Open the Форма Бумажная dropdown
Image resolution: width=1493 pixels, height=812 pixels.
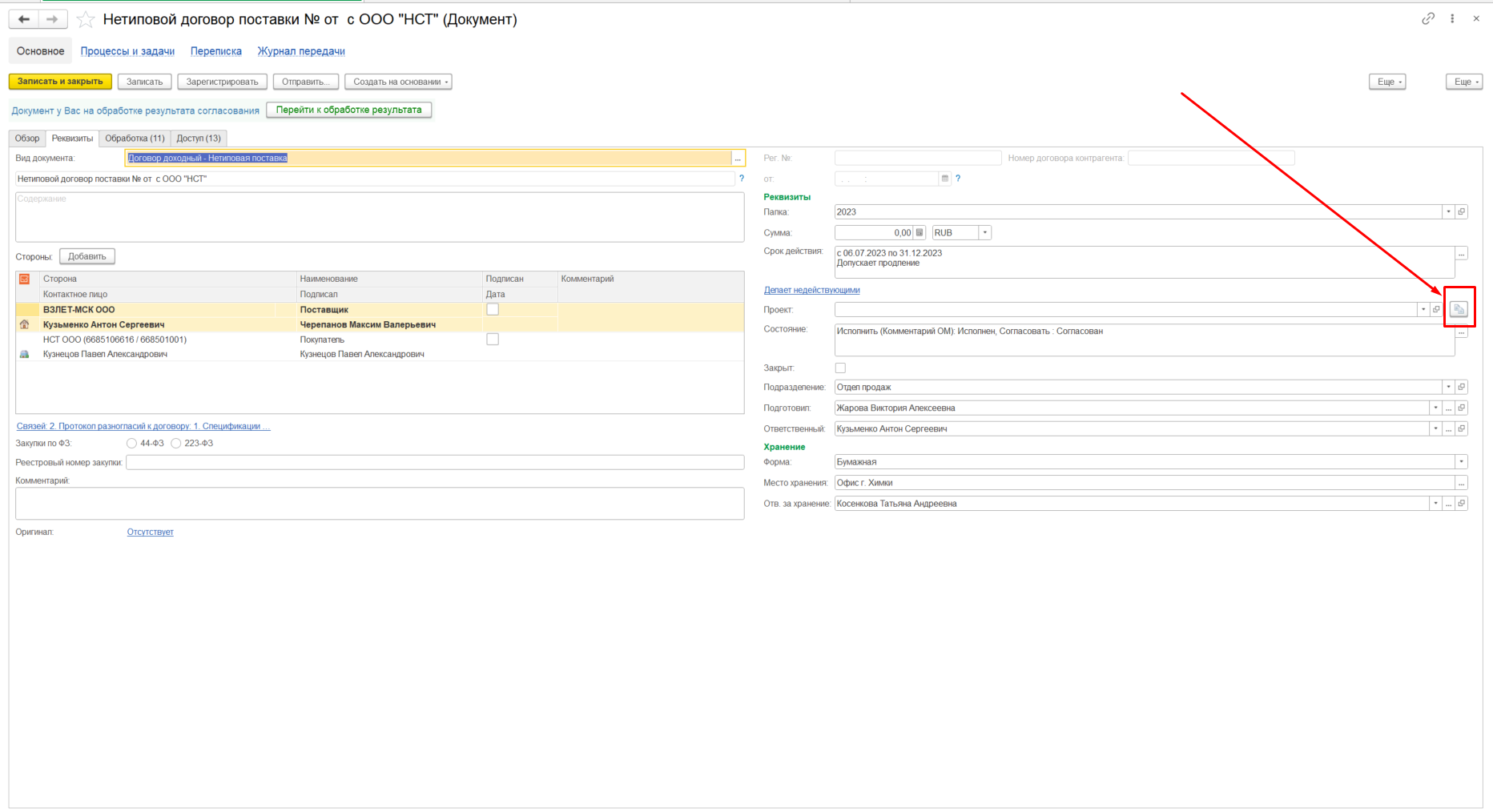pos(1462,462)
